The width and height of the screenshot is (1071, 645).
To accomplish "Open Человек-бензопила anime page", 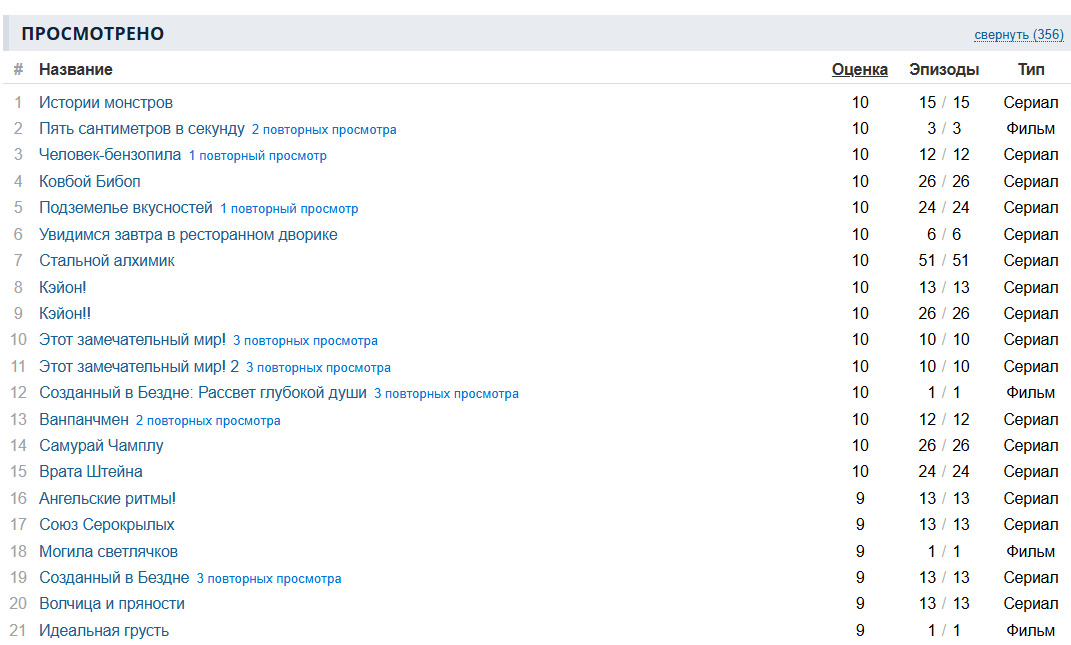I will [x=110, y=155].
